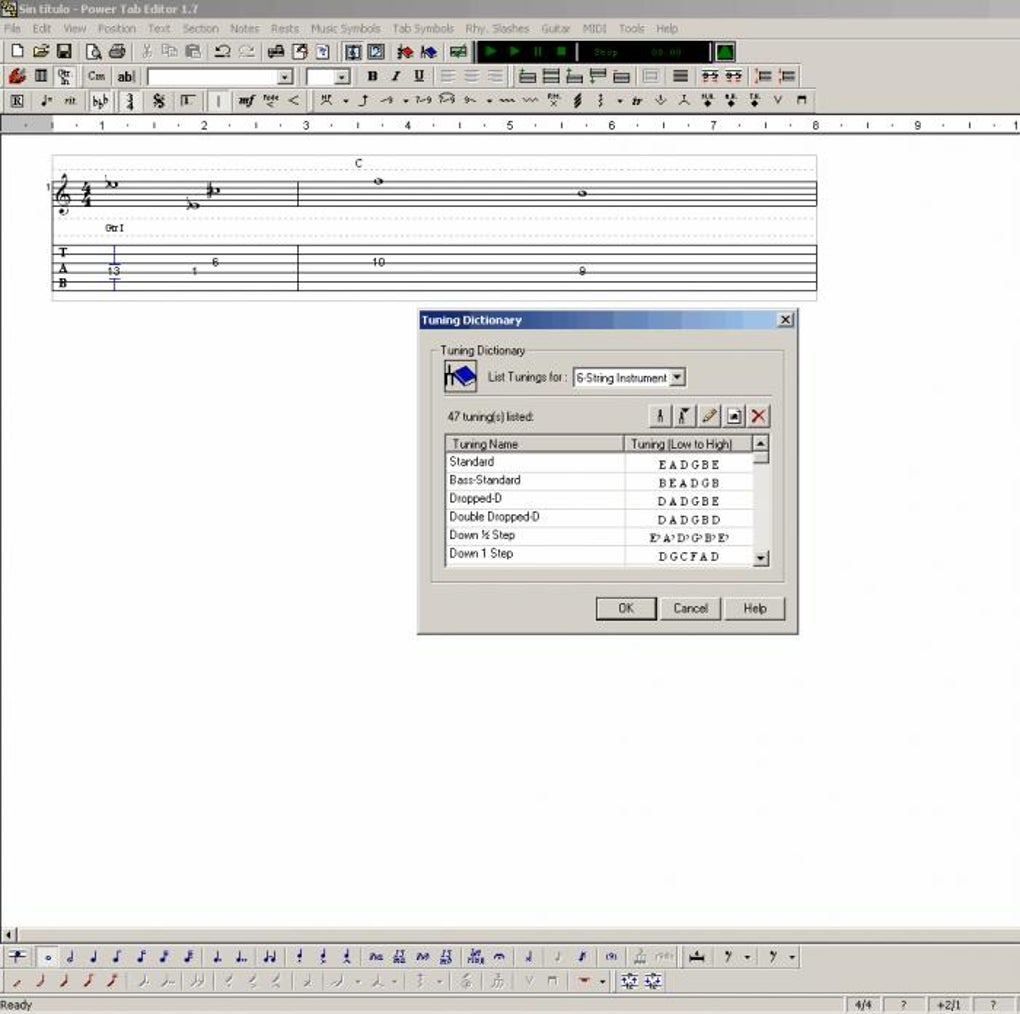The image size is (1020, 1014).
Task: Click the red X delete tuning icon
Action: [x=758, y=416]
